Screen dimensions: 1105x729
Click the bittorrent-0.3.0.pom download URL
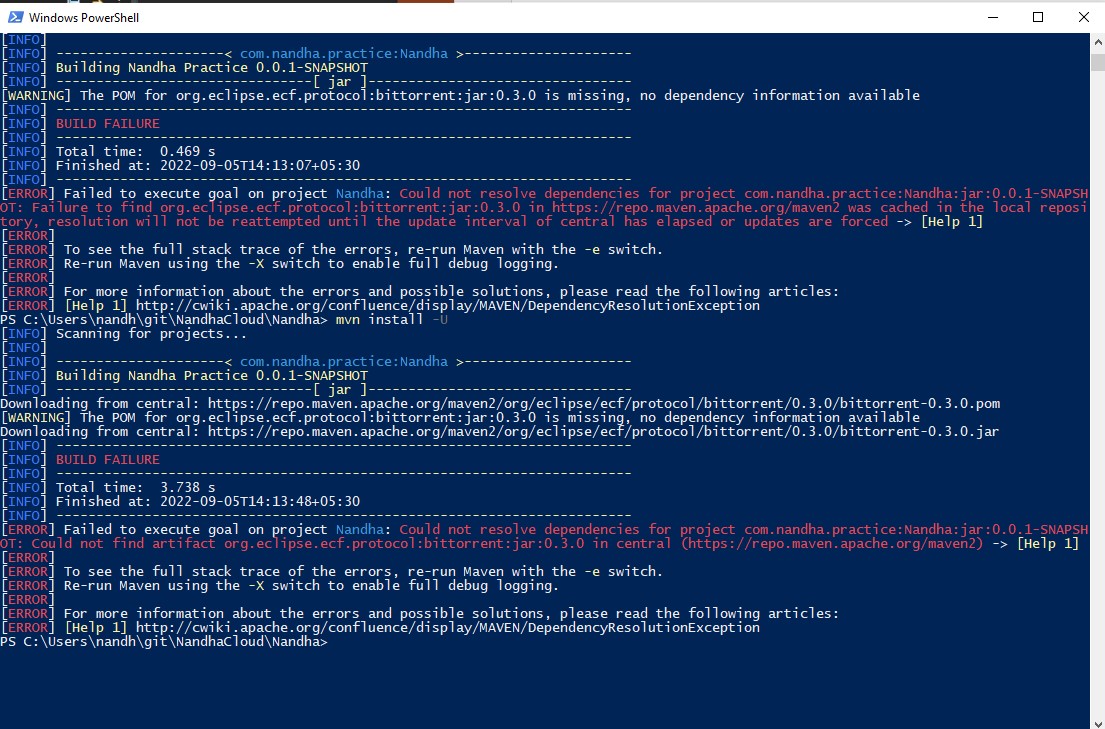point(604,404)
